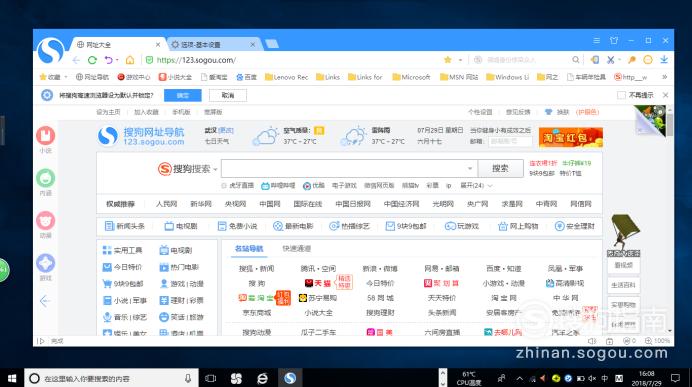Open the 苏宁易购 site link
This screenshot has height=387, width=692.
[x=318, y=298]
